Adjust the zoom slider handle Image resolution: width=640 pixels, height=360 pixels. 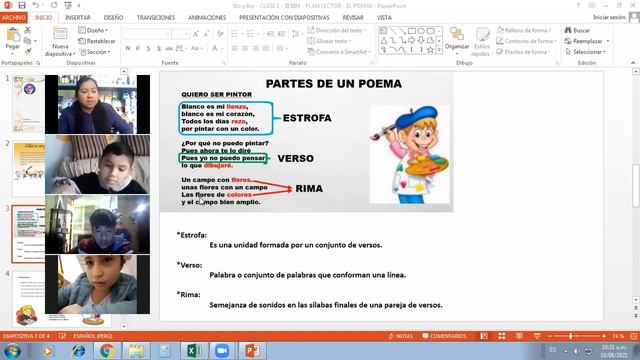coord(571,336)
